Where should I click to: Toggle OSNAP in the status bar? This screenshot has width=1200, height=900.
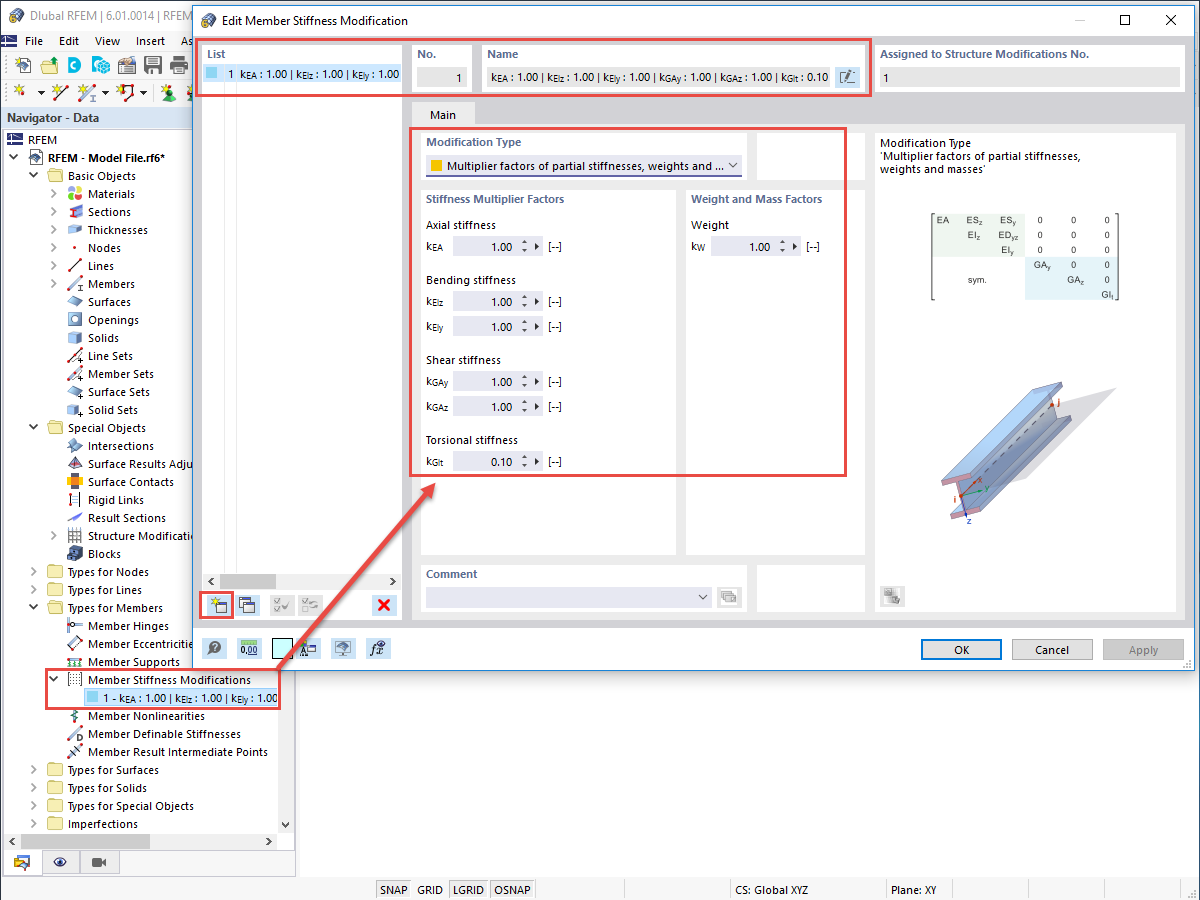[x=512, y=889]
